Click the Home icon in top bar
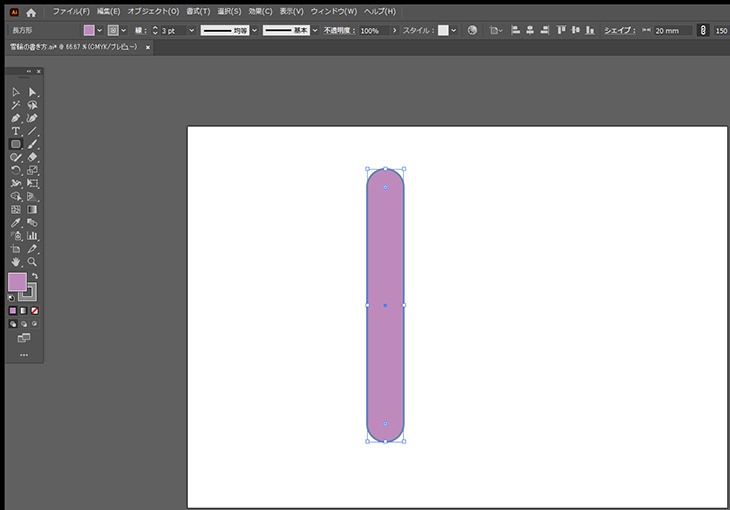 [31, 12]
